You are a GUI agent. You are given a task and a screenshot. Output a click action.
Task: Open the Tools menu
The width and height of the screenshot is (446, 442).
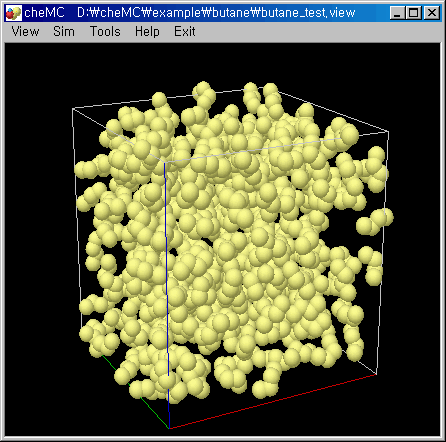tap(105, 32)
